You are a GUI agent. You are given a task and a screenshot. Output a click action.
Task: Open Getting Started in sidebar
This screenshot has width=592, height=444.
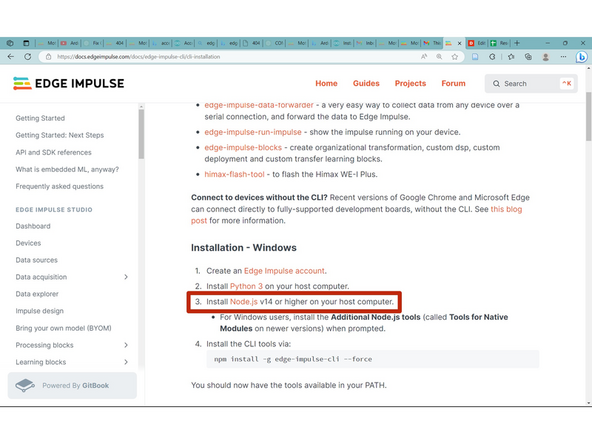point(40,118)
